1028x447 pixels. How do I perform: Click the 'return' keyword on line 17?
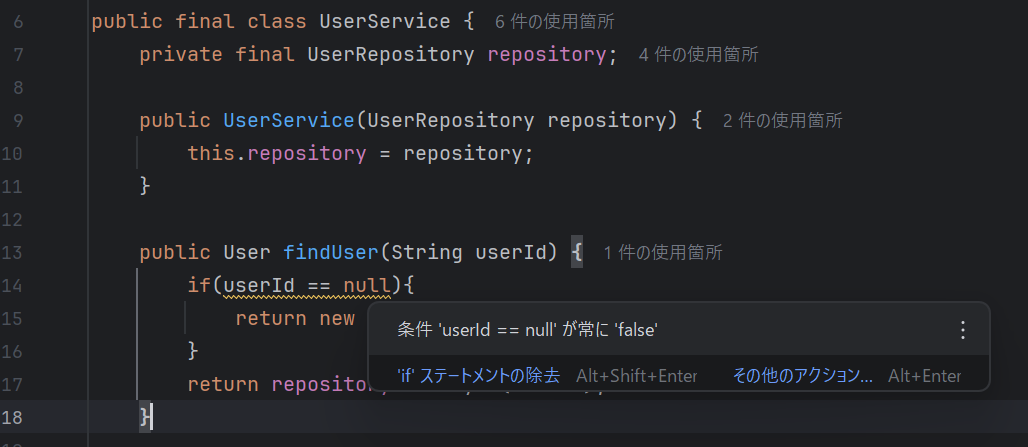223,384
